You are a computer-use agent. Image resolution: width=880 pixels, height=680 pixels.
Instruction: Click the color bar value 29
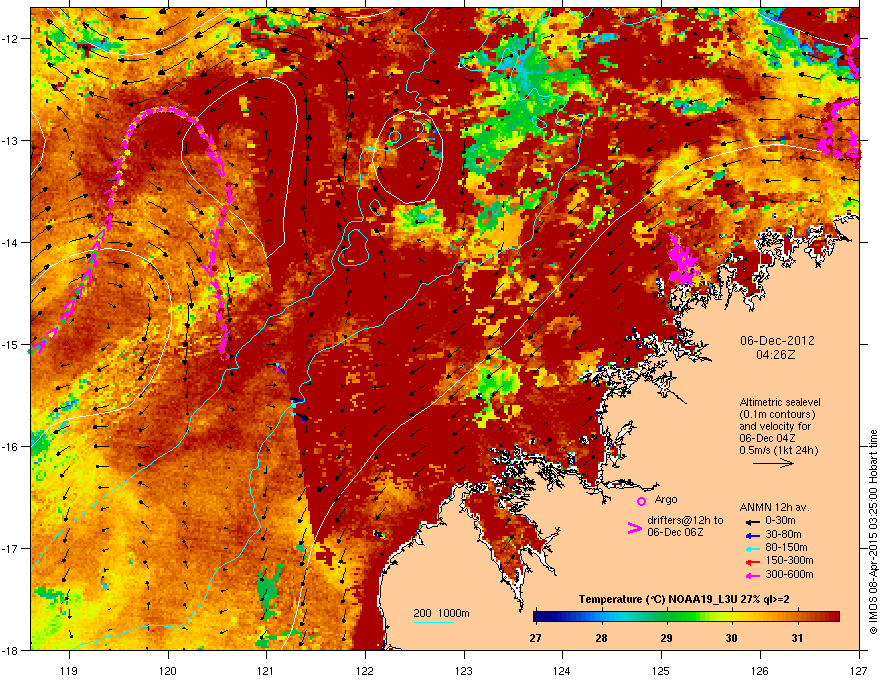(667, 638)
